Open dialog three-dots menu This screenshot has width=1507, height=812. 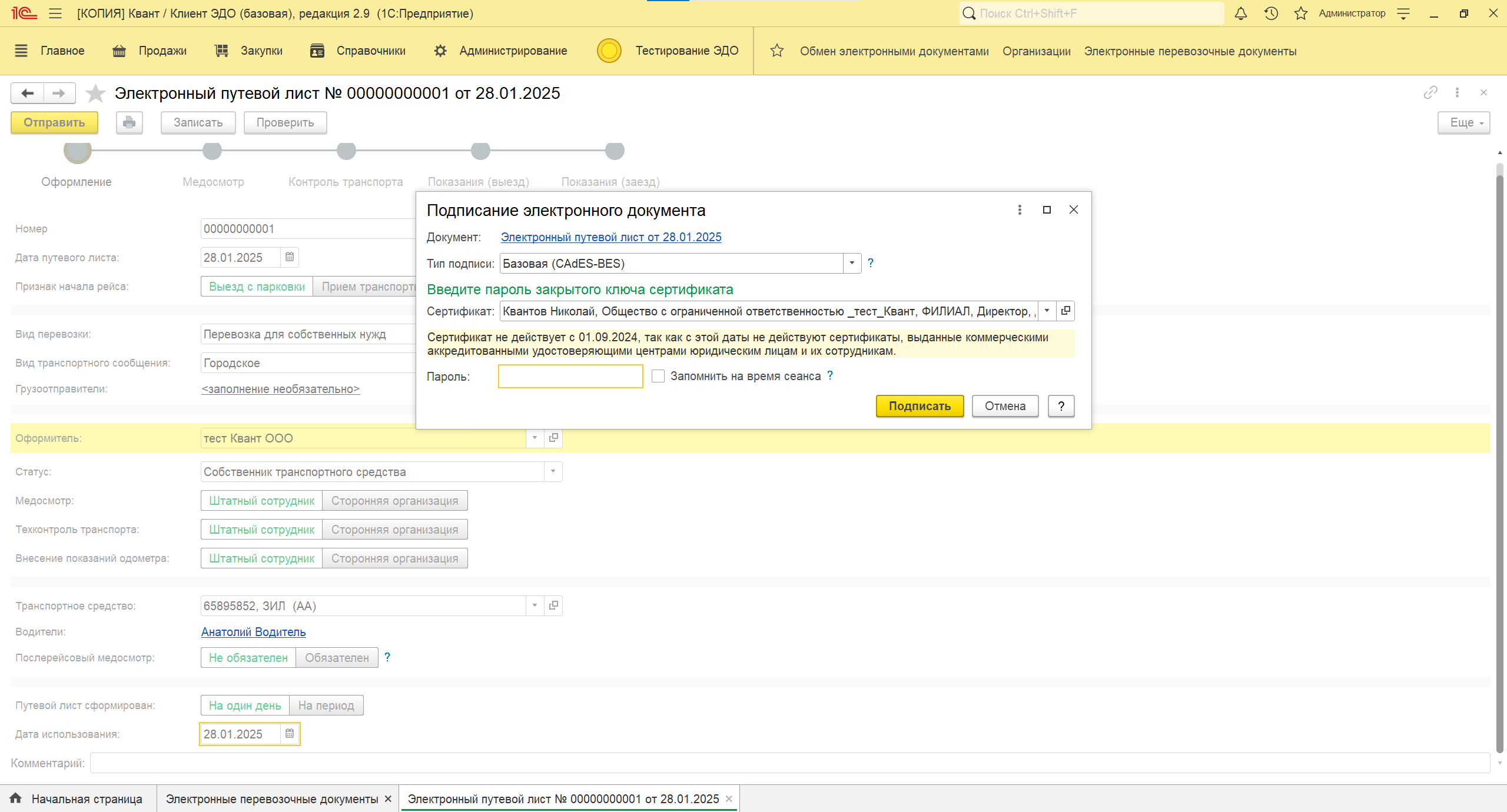(1020, 209)
